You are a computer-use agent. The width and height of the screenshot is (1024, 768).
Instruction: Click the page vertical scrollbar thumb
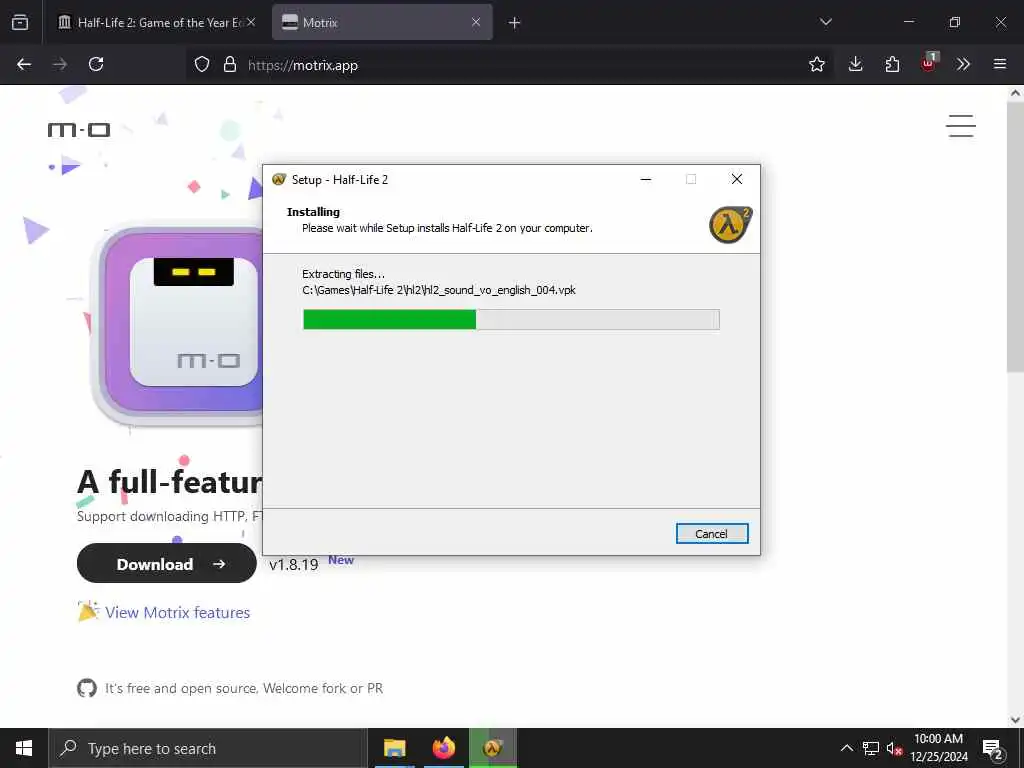point(1015,237)
